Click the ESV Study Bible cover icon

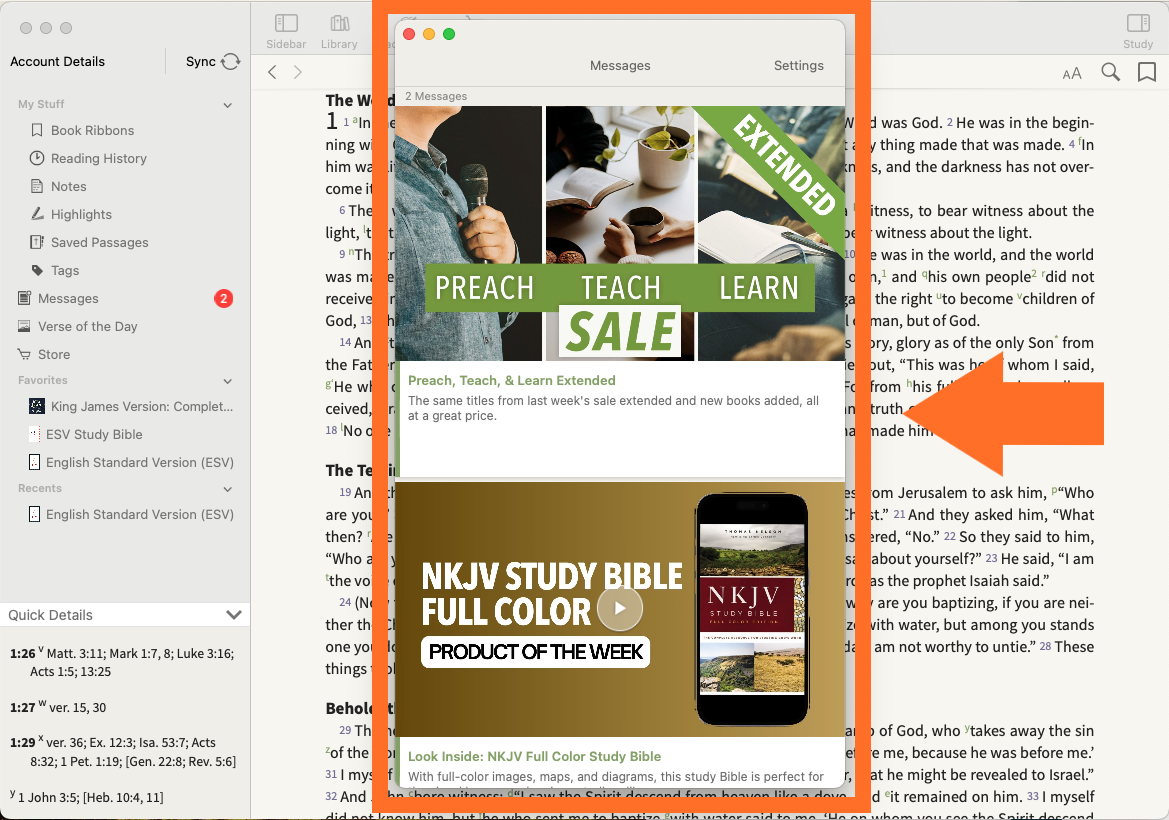click(x=34, y=434)
